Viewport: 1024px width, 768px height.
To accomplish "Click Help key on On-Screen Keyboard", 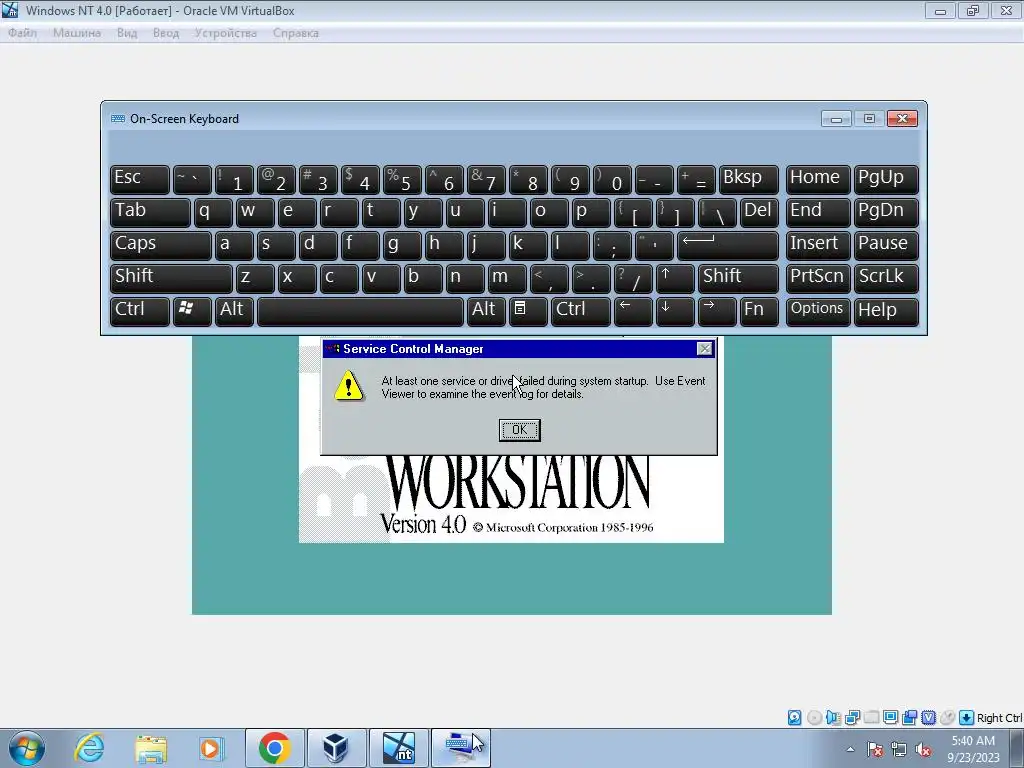I will (x=886, y=311).
